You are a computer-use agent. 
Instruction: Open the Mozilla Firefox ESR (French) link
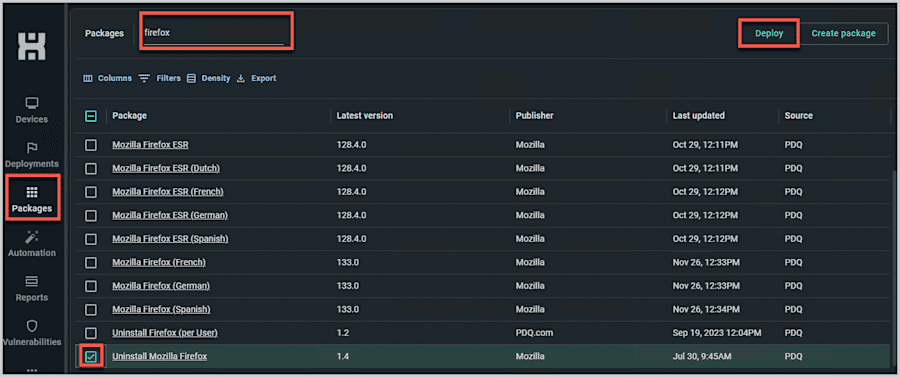tap(168, 192)
